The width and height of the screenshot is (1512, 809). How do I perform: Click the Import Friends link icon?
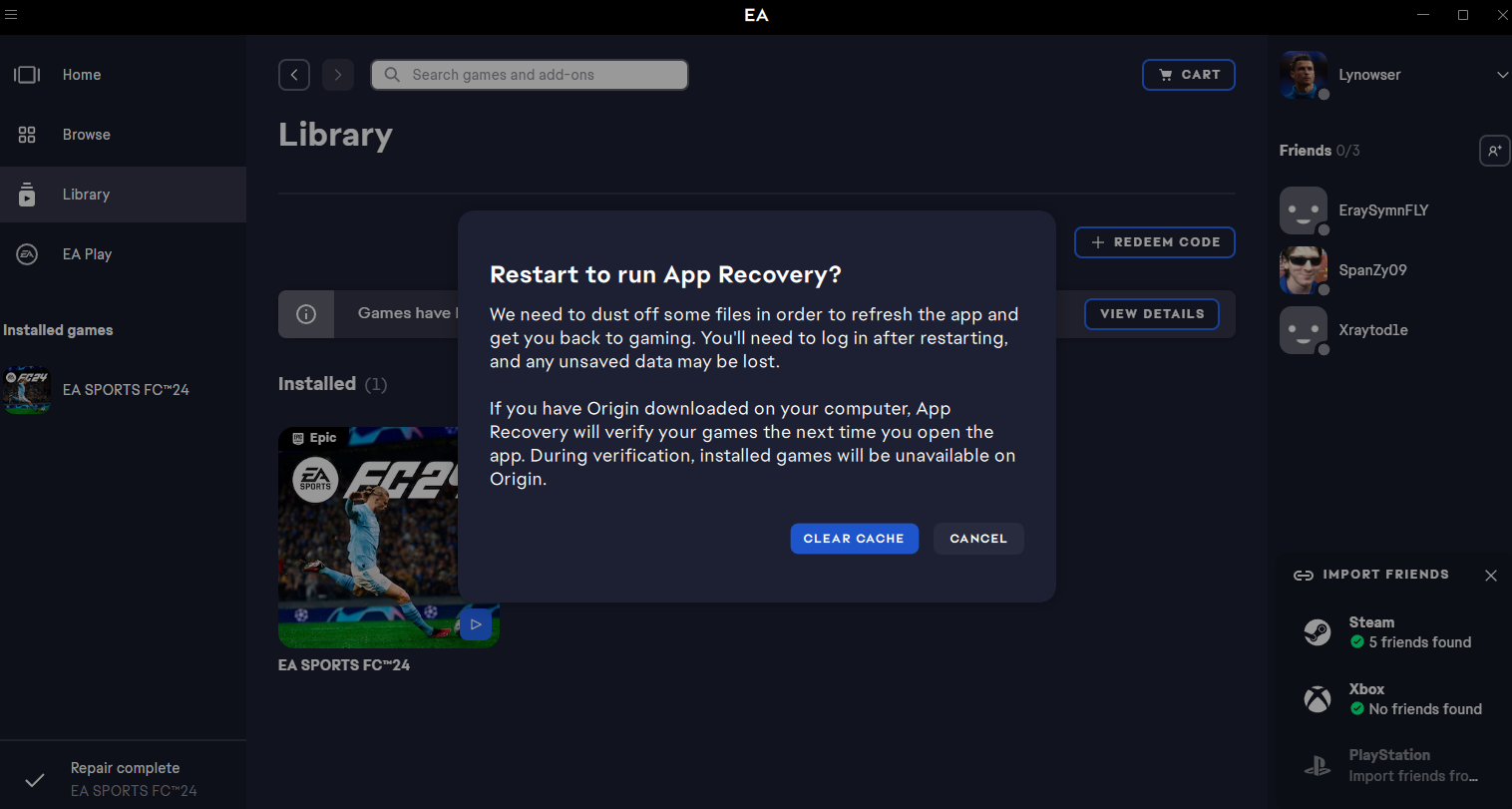click(1304, 576)
